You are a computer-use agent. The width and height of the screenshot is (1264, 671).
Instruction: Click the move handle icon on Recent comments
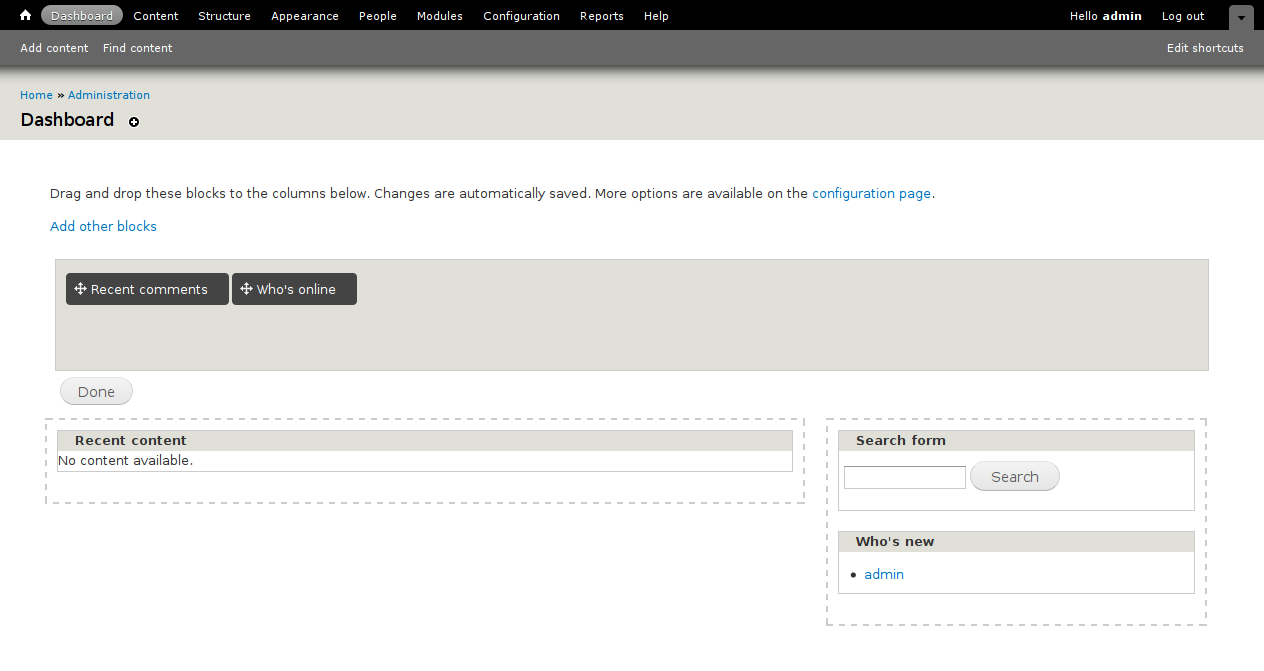tap(81, 289)
